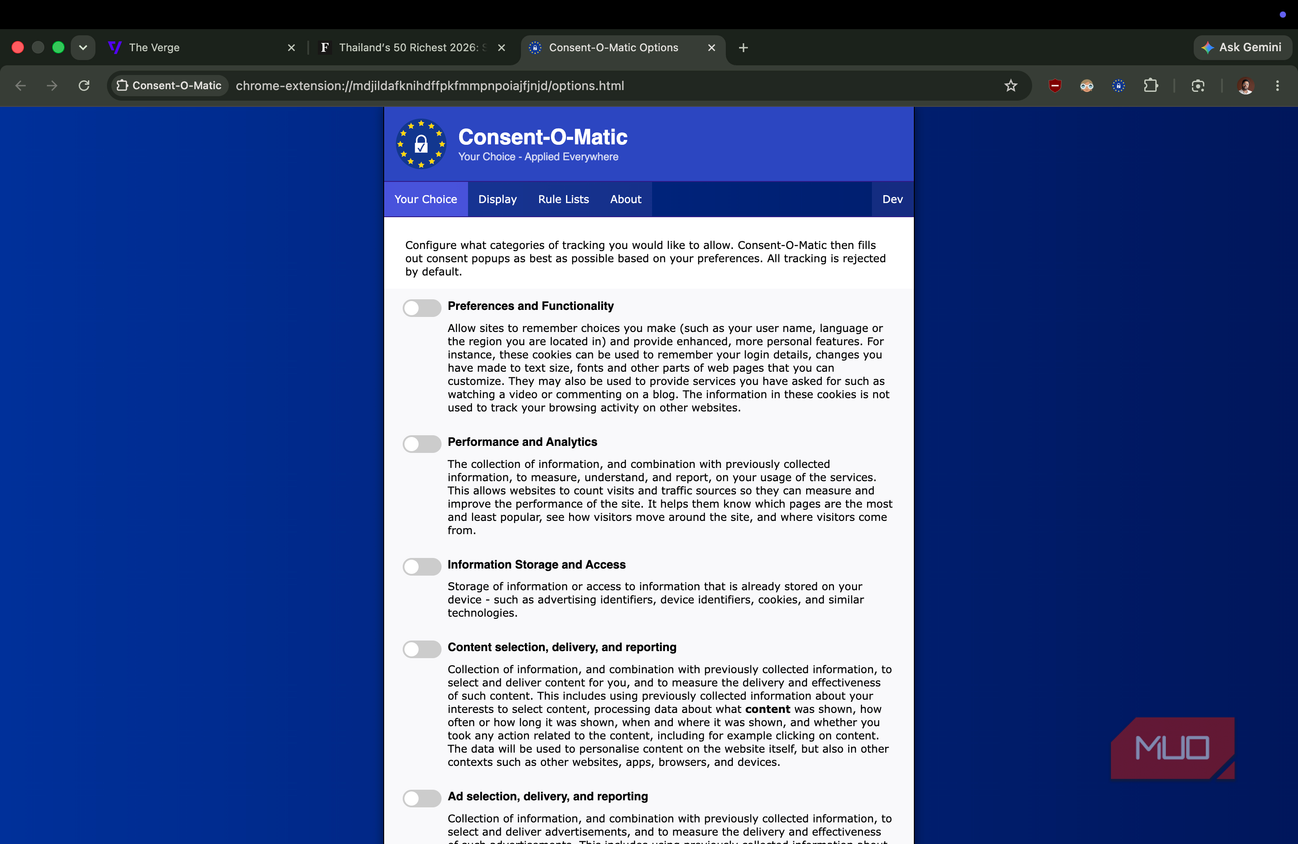1298x844 pixels.
Task: Open the glasses-face extension icon in toolbar
Action: click(1087, 86)
